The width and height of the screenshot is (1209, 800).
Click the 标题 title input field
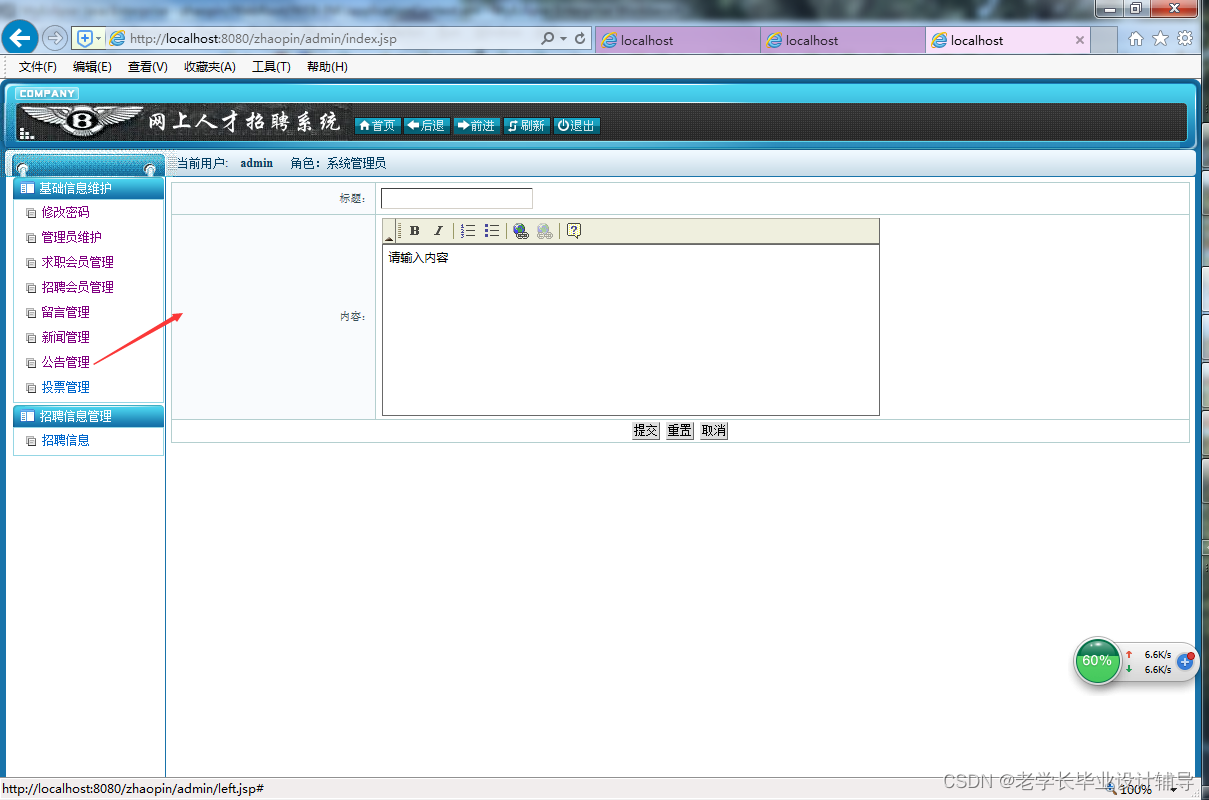[456, 197]
